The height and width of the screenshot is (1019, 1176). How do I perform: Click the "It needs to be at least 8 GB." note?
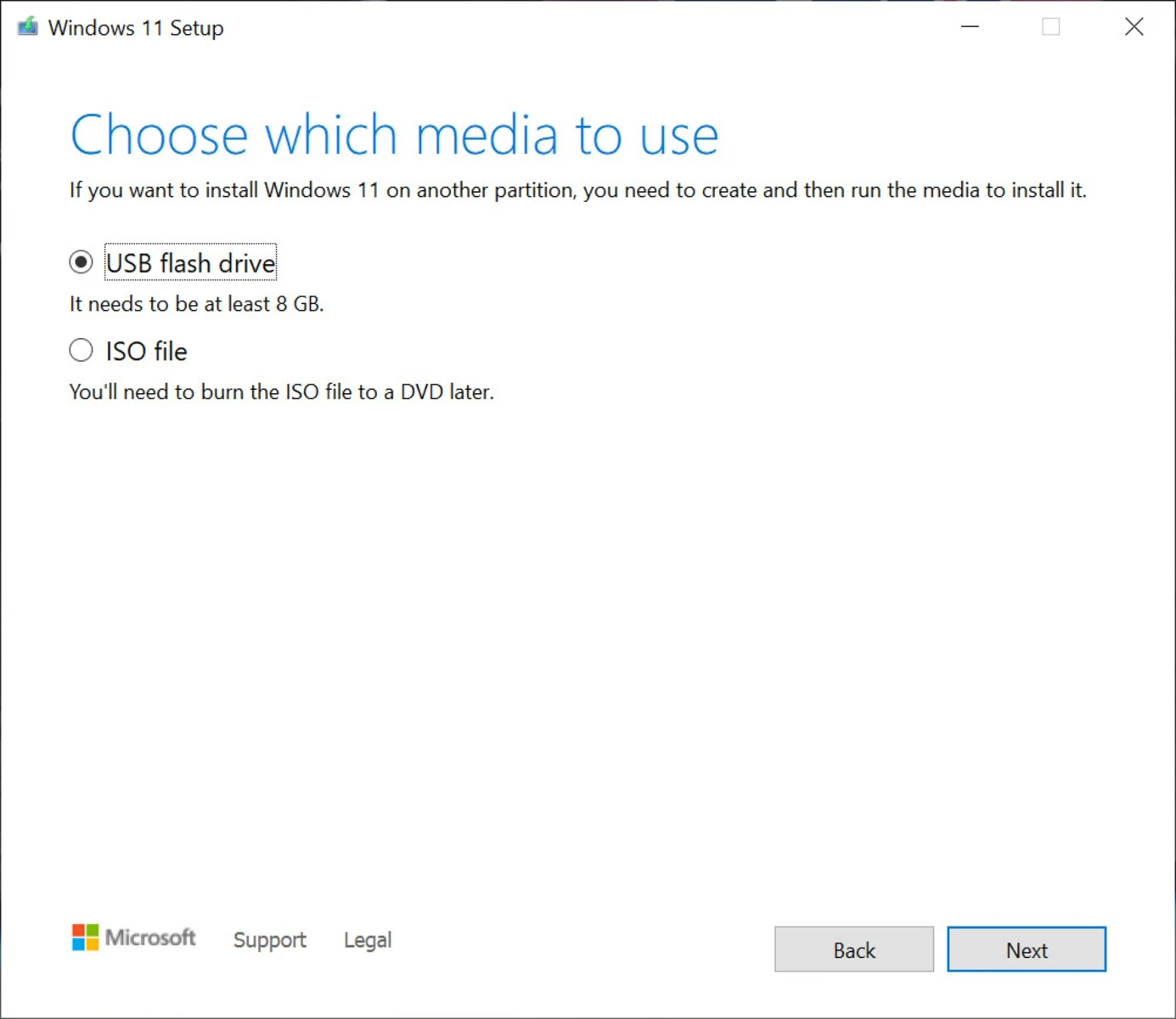[x=197, y=304]
